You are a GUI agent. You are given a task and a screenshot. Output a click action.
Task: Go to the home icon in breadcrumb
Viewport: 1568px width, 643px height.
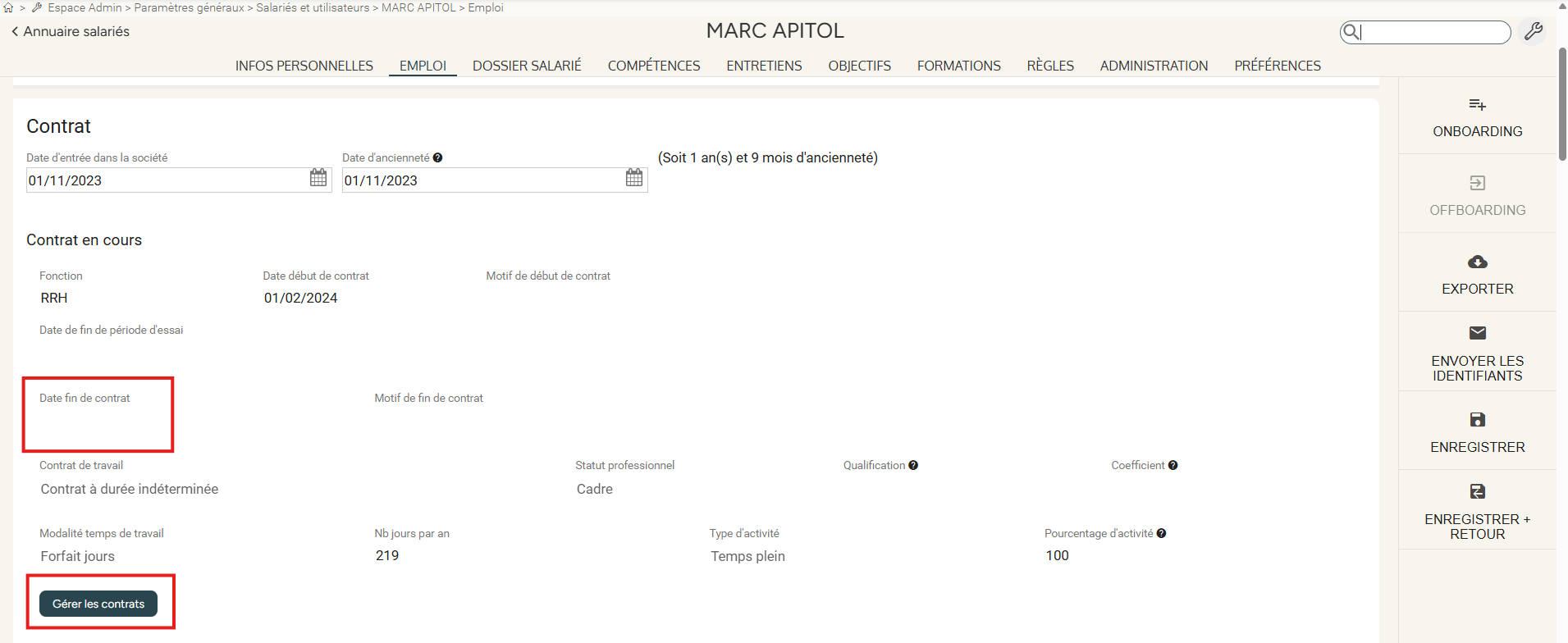click(8, 8)
